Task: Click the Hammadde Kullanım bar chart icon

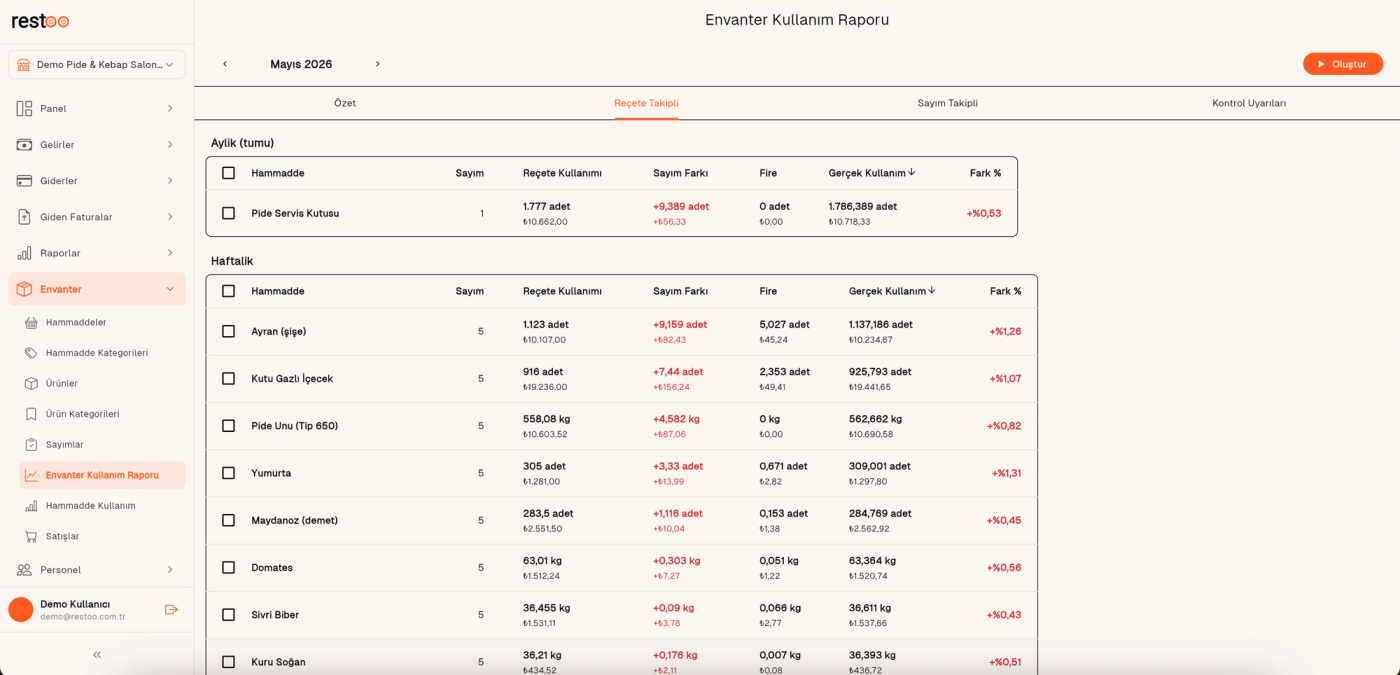Action: [31, 506]
